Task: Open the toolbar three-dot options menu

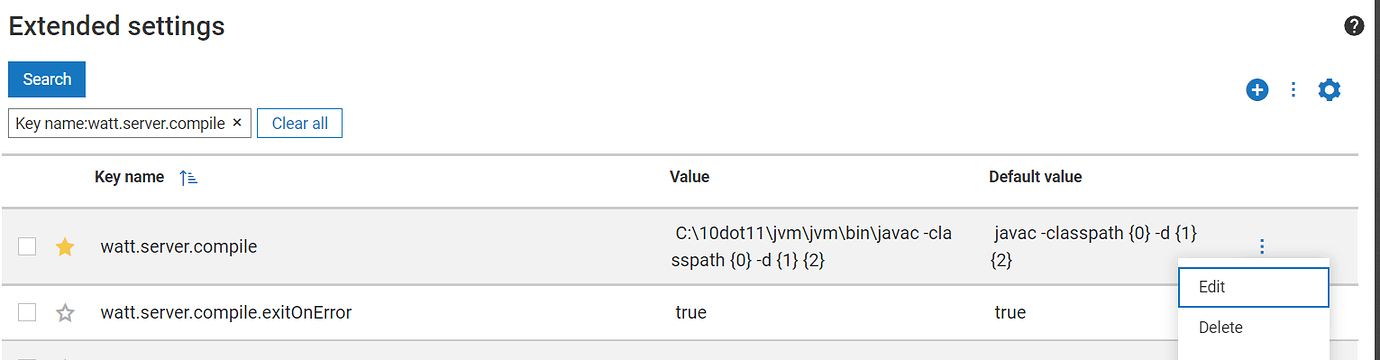Action: coord(1293,90)
